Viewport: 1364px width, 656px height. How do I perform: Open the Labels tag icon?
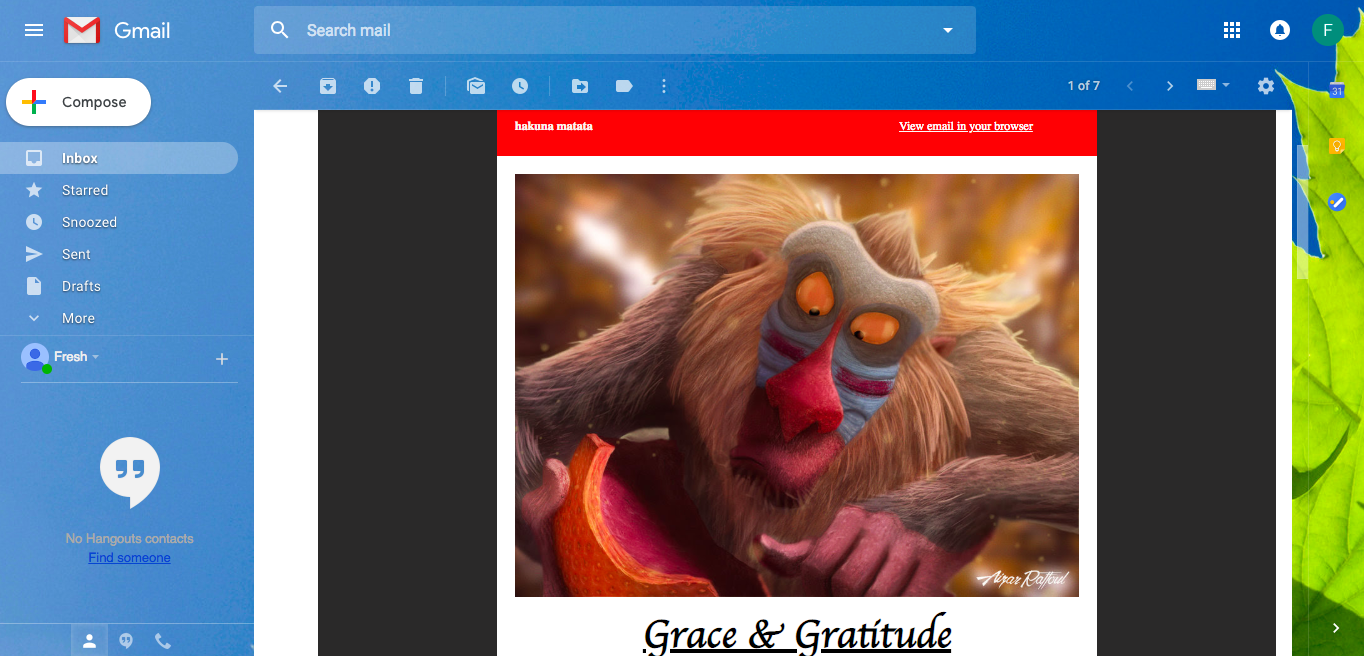pyautogui.click(x=624, y=86)
